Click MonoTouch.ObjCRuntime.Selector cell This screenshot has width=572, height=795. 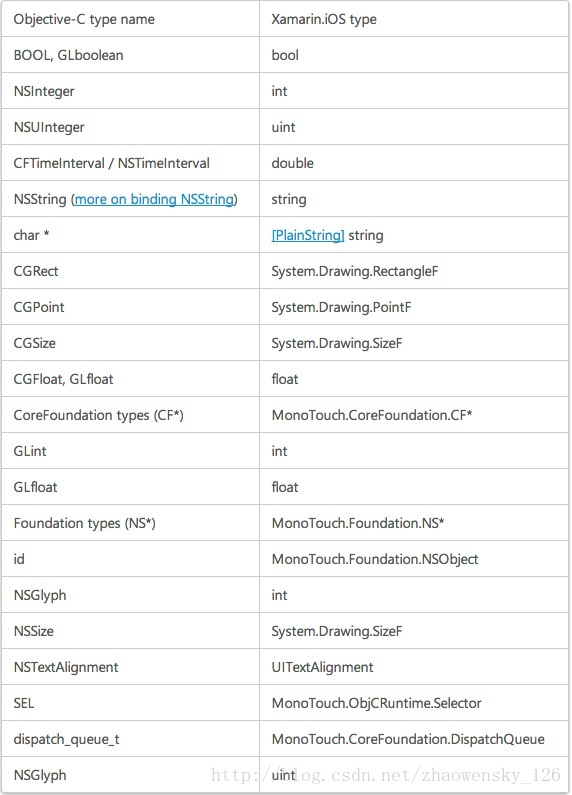click(414, 703)
